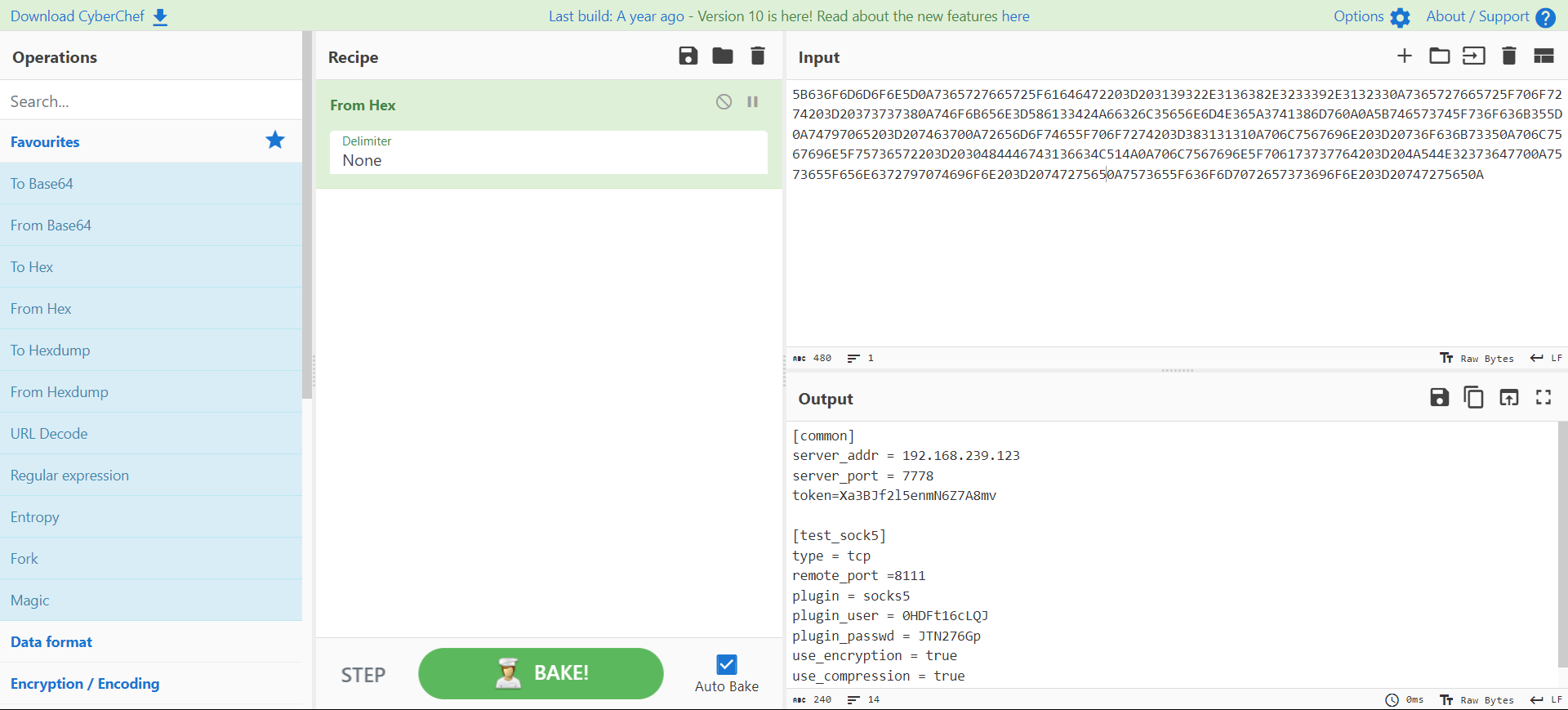Click the Favourites star icon
Viewport: 1568px width, 710px height.
(275, 140)
